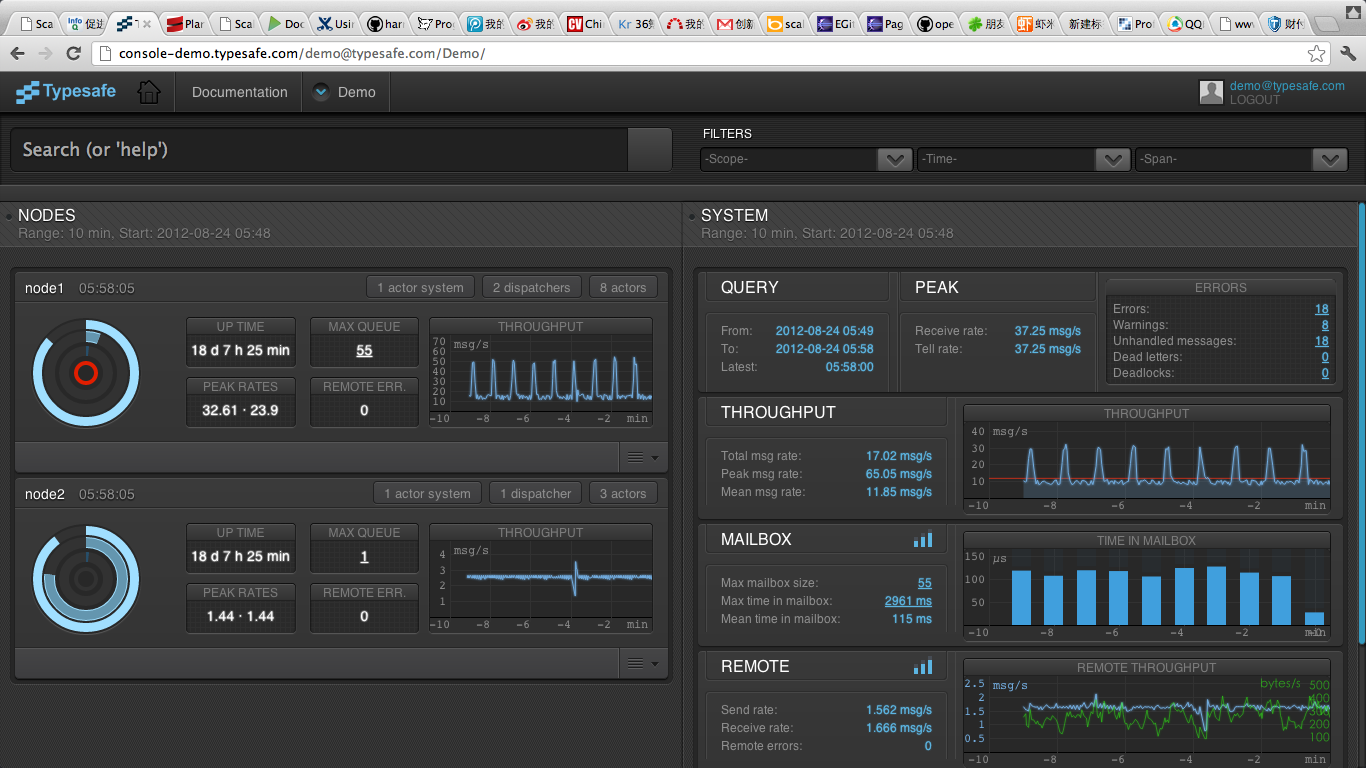The image size is (1366, 768).
Task: Open the Span filter dropdown
Action: pyautogui.click(x=1241, y=159)
